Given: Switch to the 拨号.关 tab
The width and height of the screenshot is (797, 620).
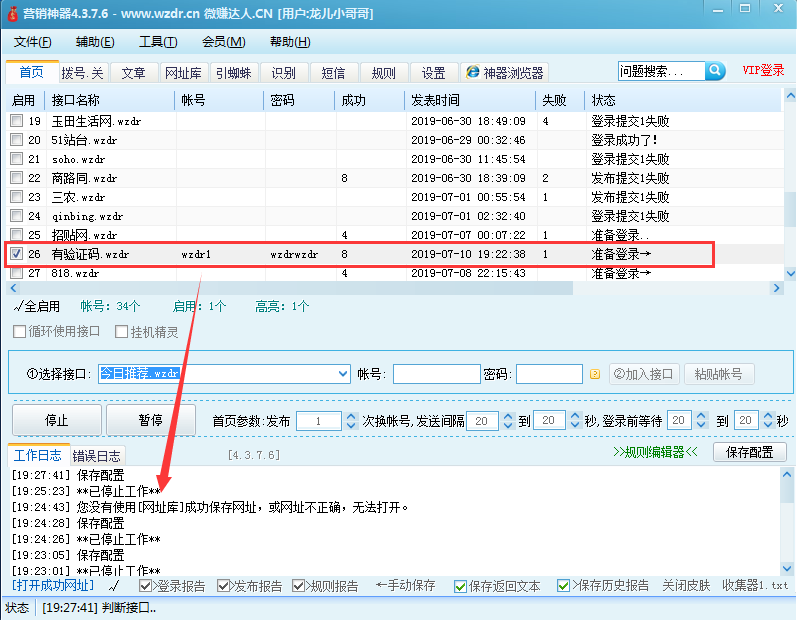Looking at the screenshot, I should coord(82,73).
